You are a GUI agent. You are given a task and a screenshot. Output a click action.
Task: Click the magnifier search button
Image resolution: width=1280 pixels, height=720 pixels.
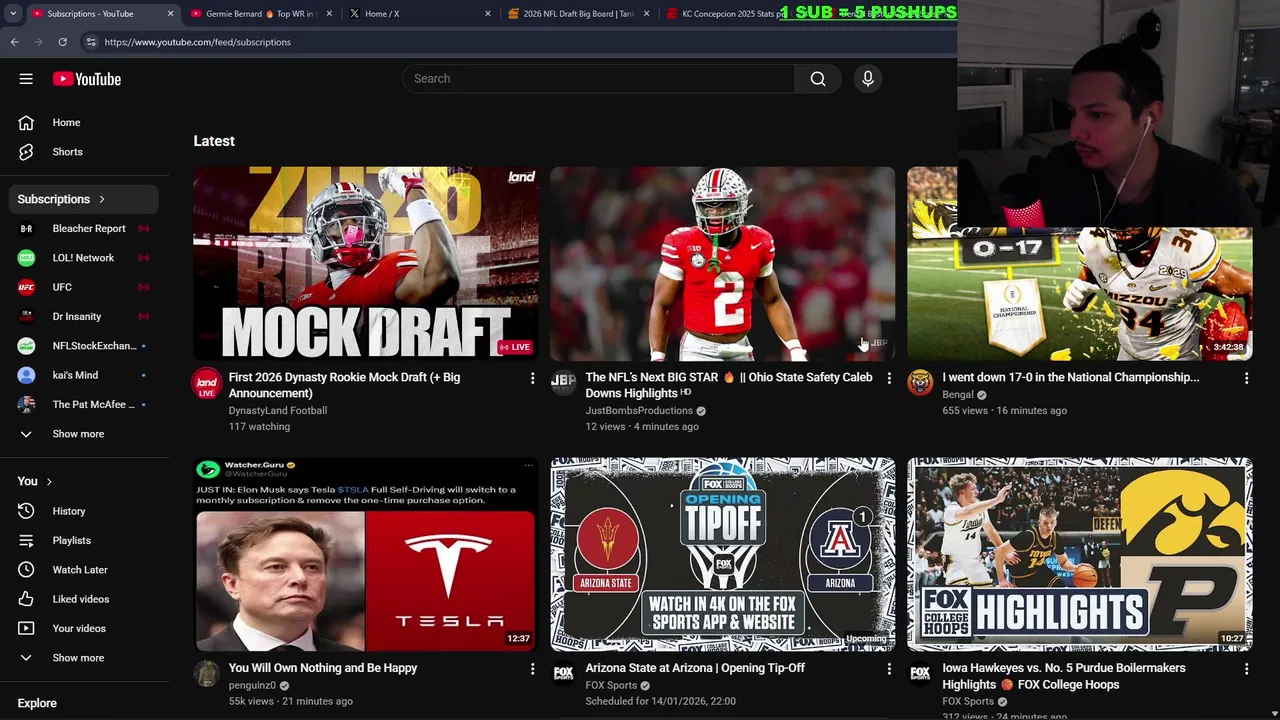[818, 79]
